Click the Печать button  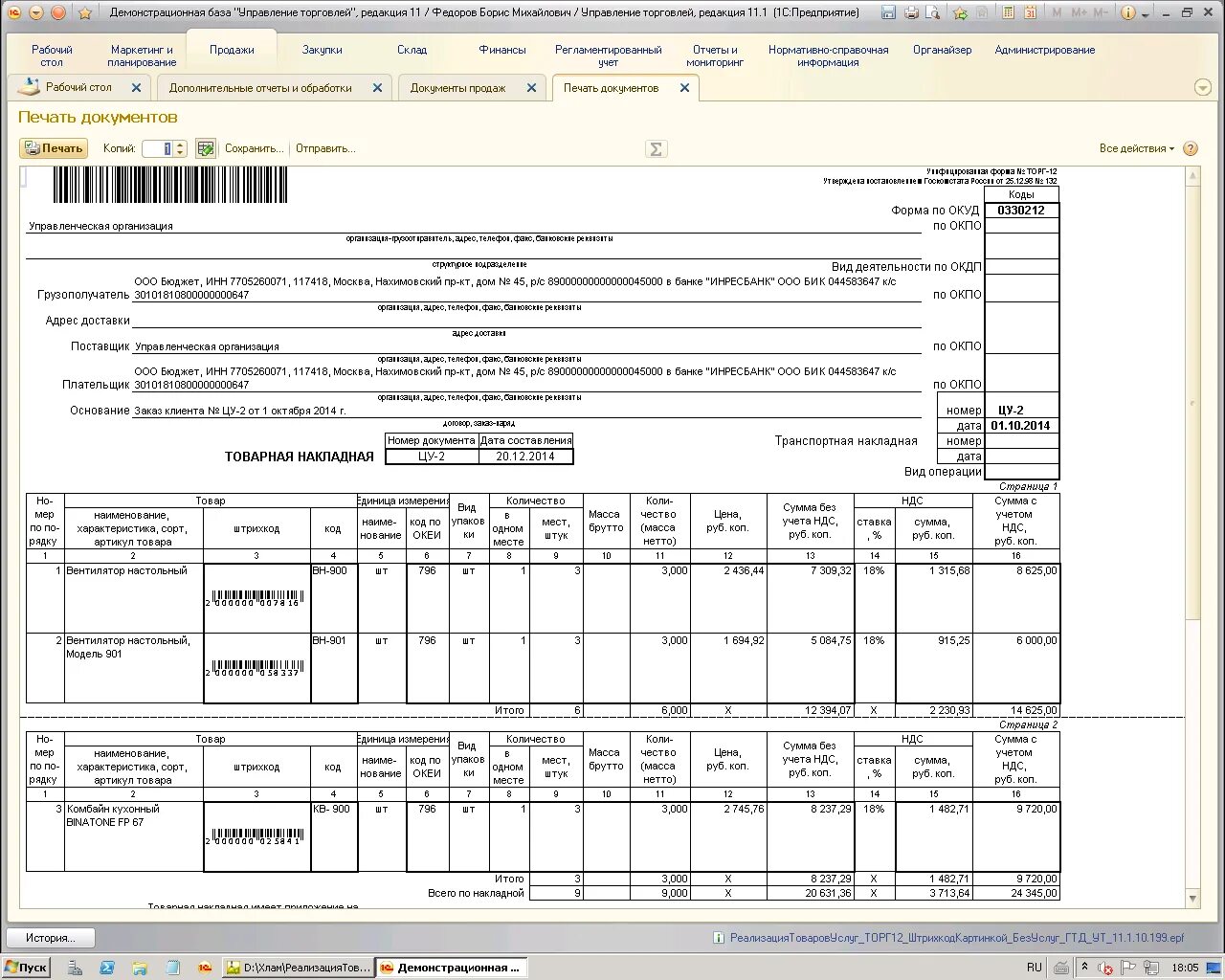click(x=54, y=148)
